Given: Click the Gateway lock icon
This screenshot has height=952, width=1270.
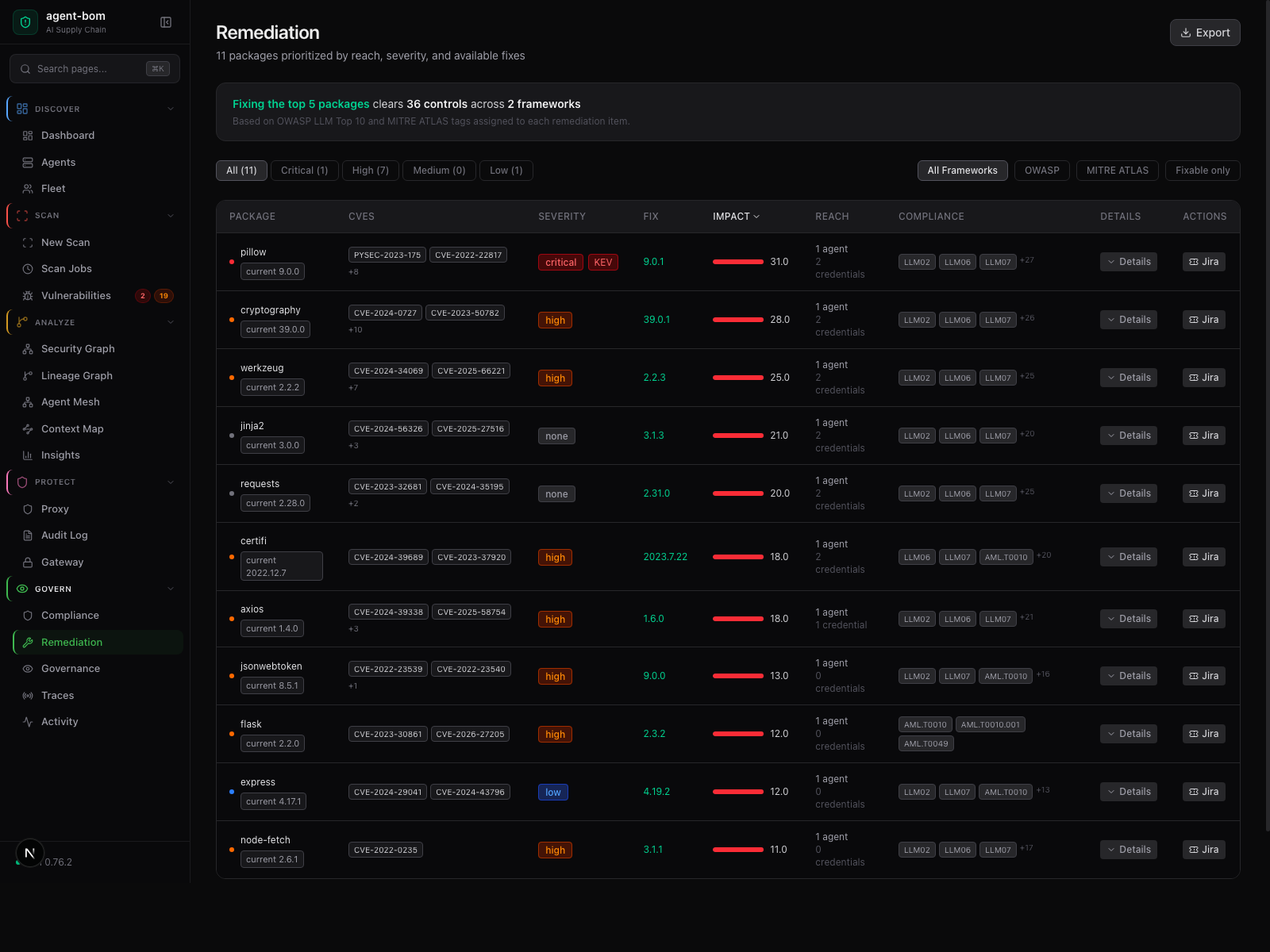Looking at the screenshot, I should 28,562.
